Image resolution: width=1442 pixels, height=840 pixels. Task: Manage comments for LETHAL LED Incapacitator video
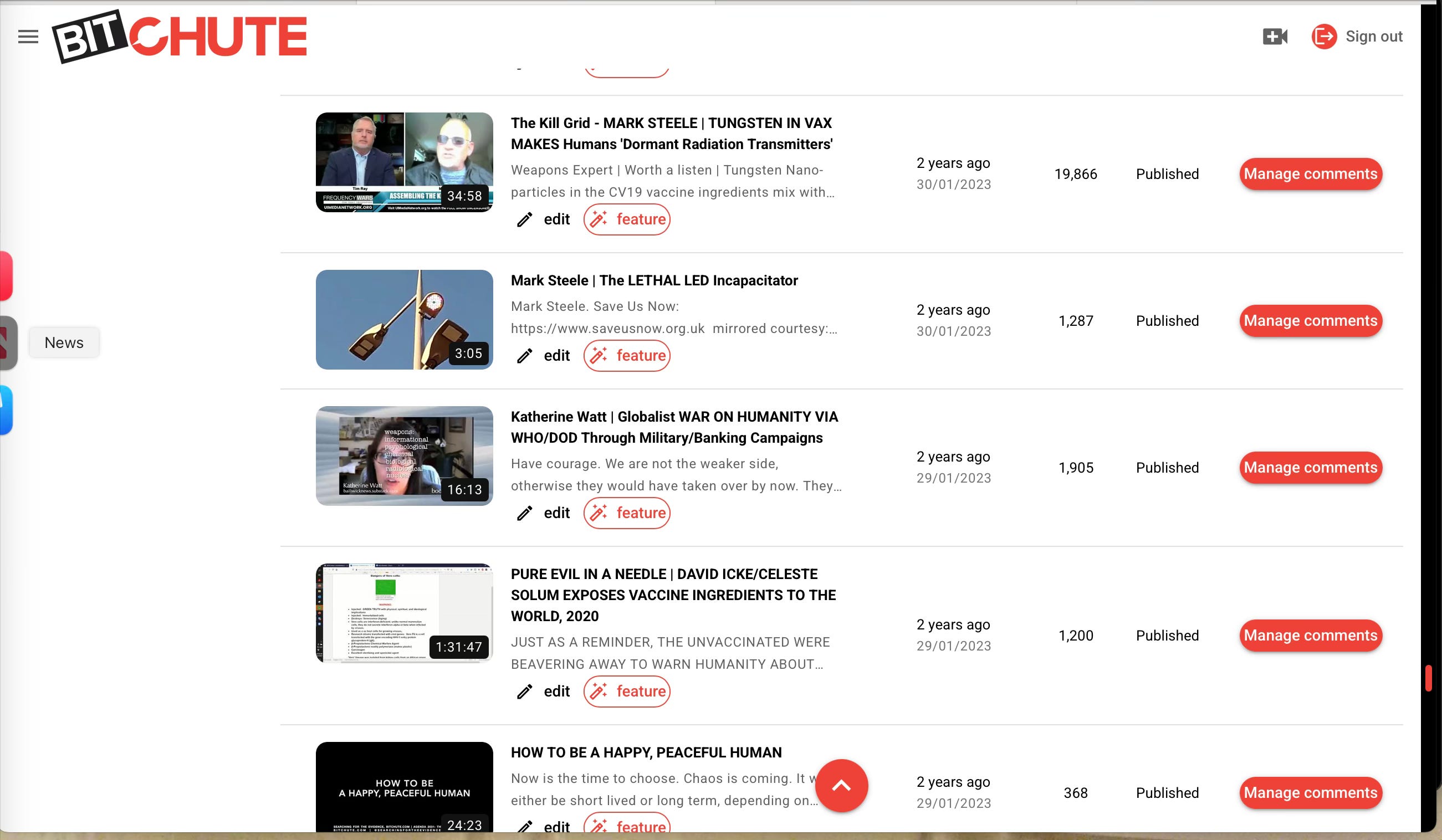[1311, 321]
